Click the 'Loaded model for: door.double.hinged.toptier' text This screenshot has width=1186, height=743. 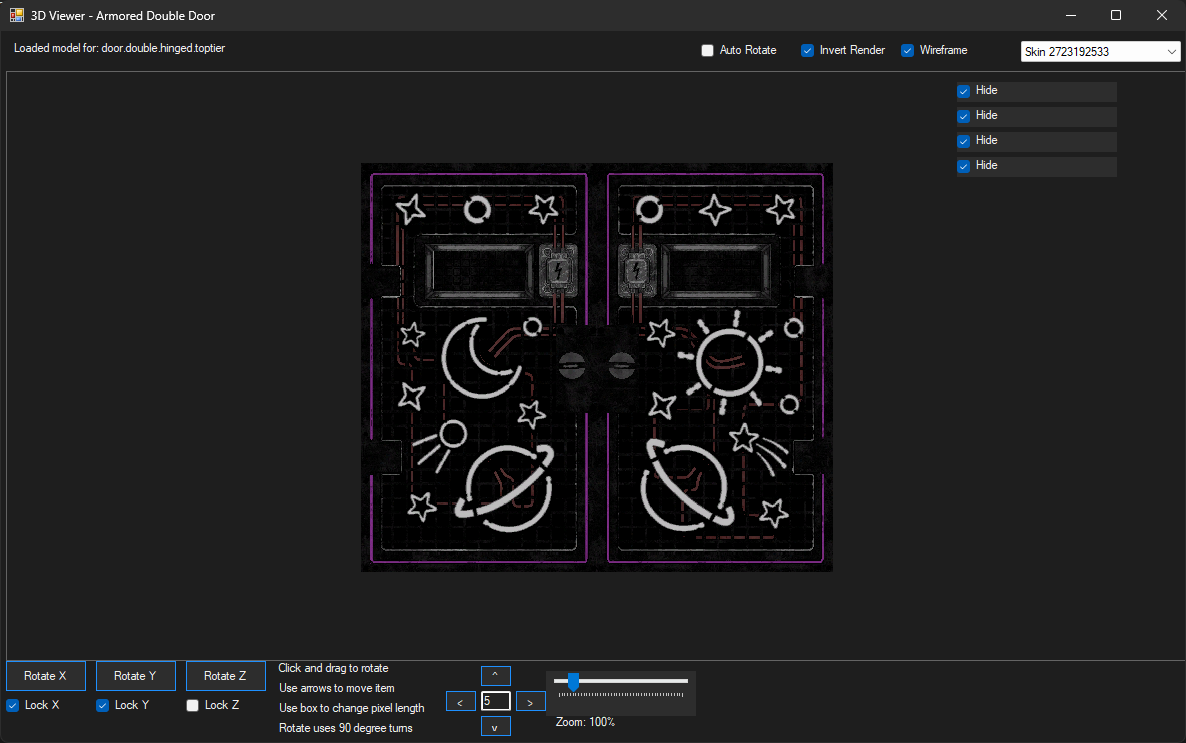coord(120,48)
